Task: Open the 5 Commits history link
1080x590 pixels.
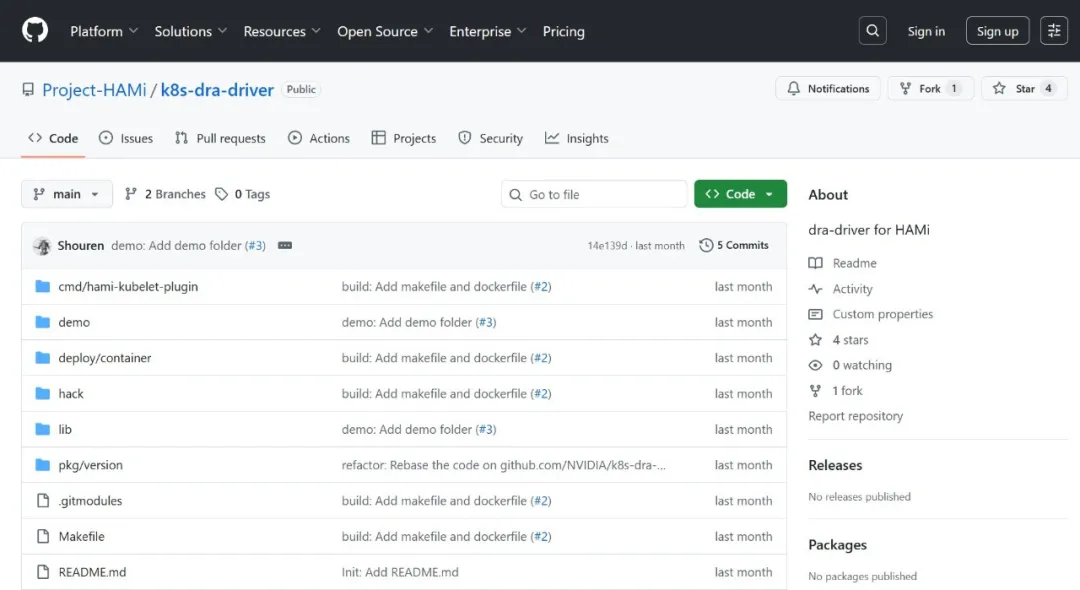Action: click(x=735, y=246)
